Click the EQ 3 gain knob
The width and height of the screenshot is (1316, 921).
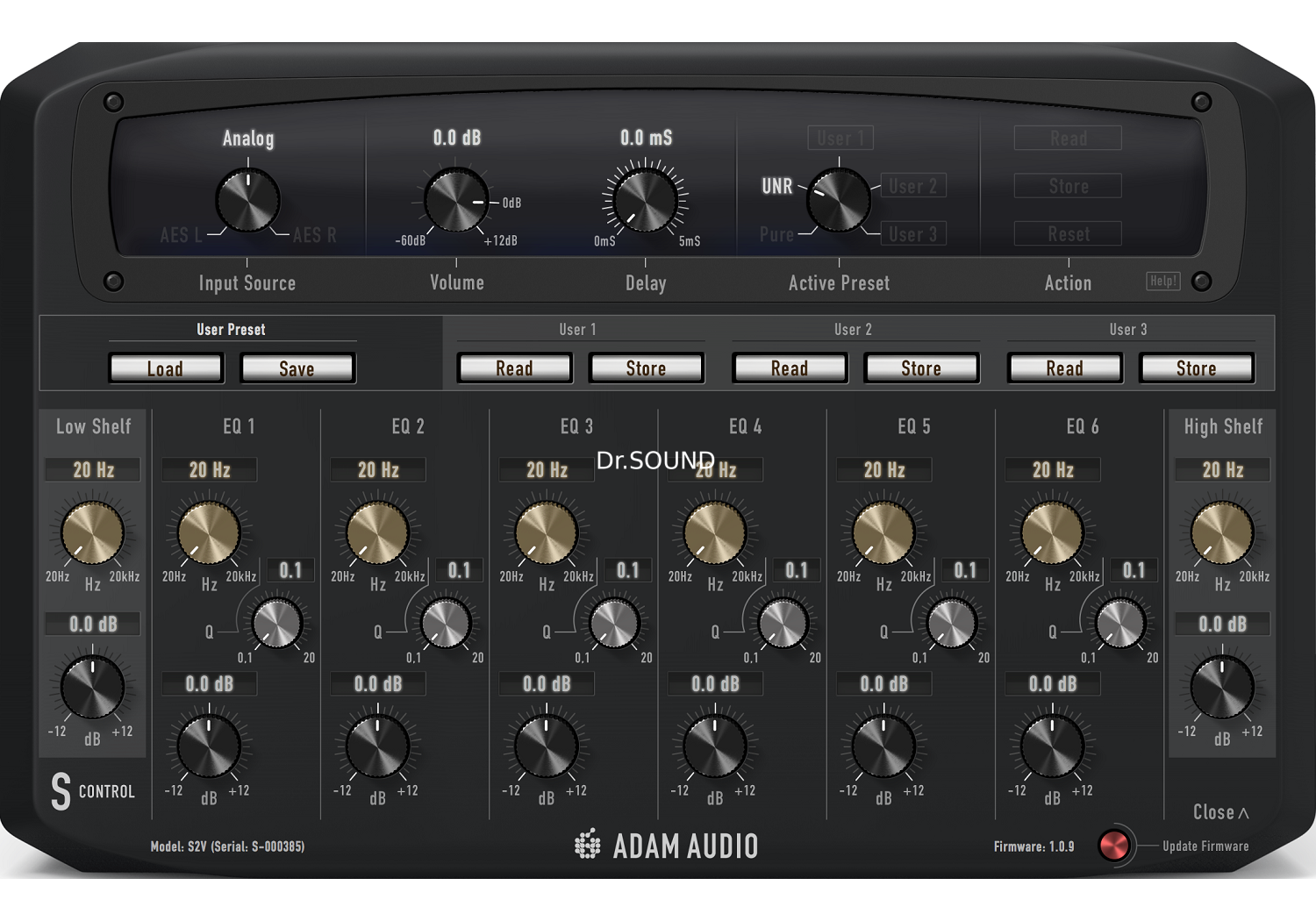click(546, 746)
